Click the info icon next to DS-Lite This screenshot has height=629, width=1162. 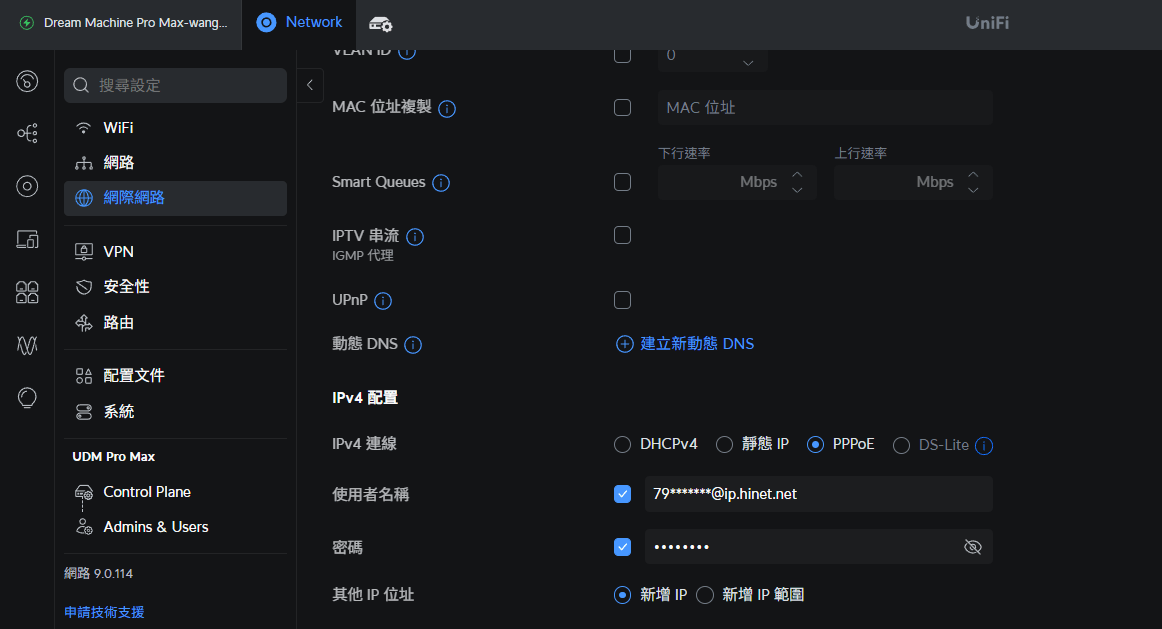pos(983,445)
